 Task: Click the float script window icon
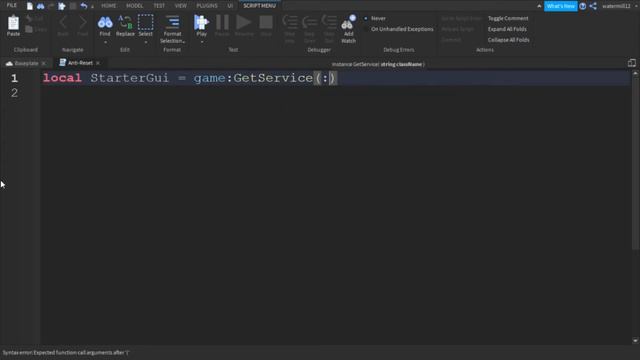tap(631, 63)
